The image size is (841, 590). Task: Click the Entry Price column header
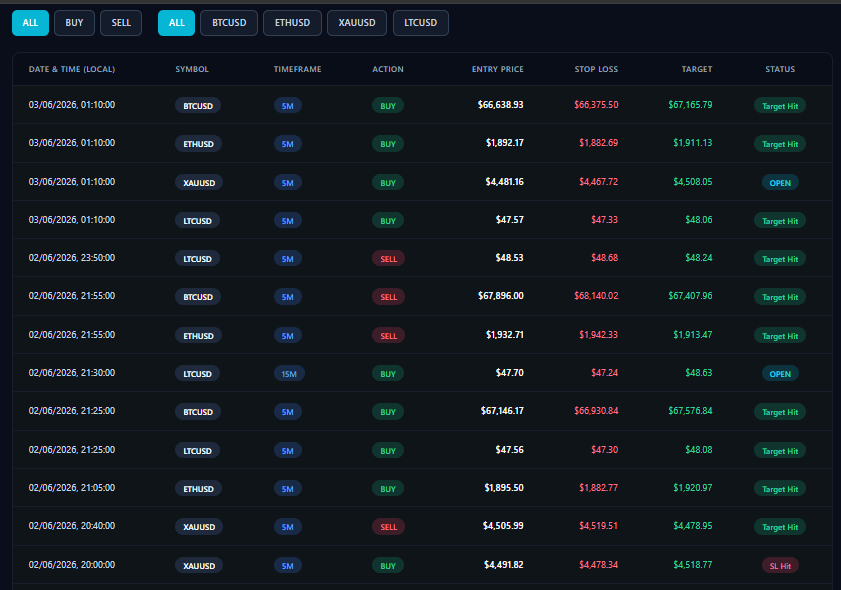pos(497,69)
